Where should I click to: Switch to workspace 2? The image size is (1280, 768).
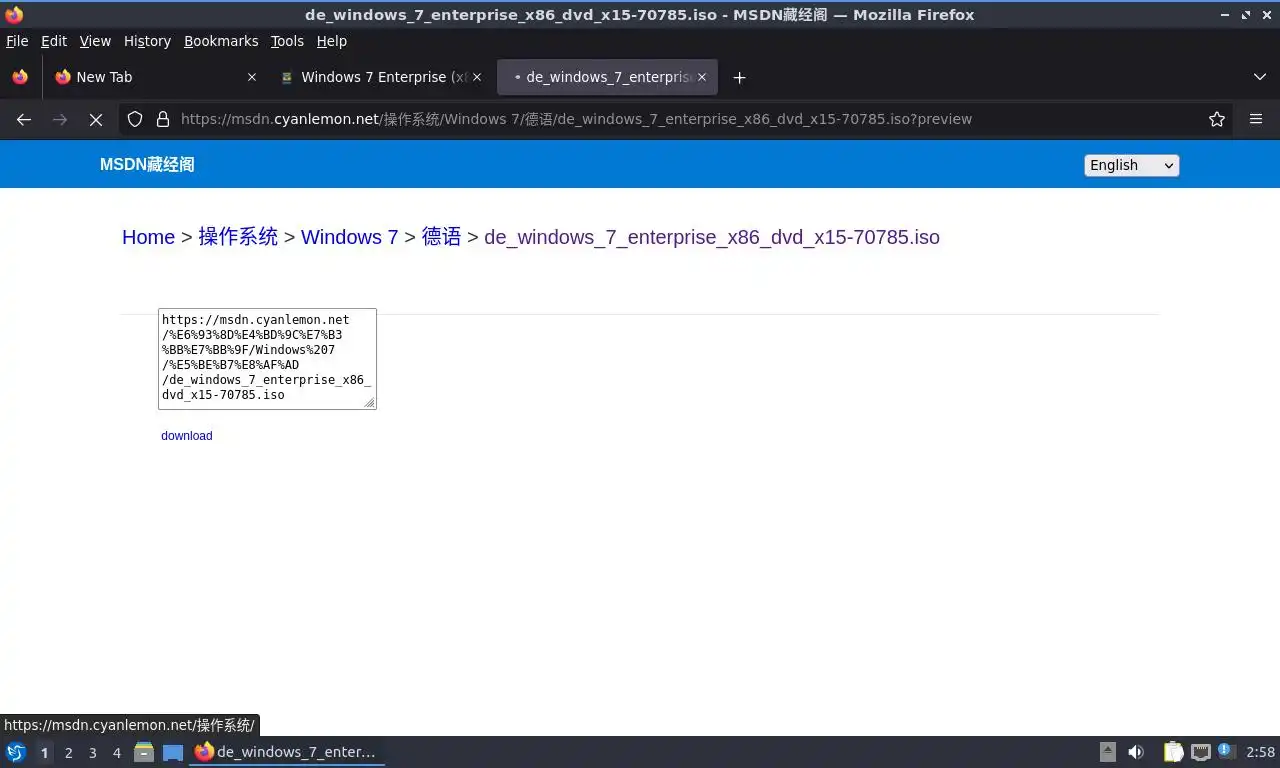click(69, 753)
